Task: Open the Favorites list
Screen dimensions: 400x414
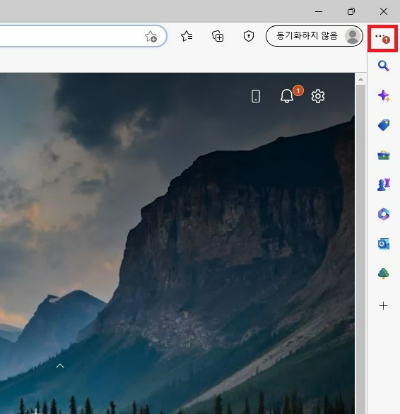Action: point(186,36)
